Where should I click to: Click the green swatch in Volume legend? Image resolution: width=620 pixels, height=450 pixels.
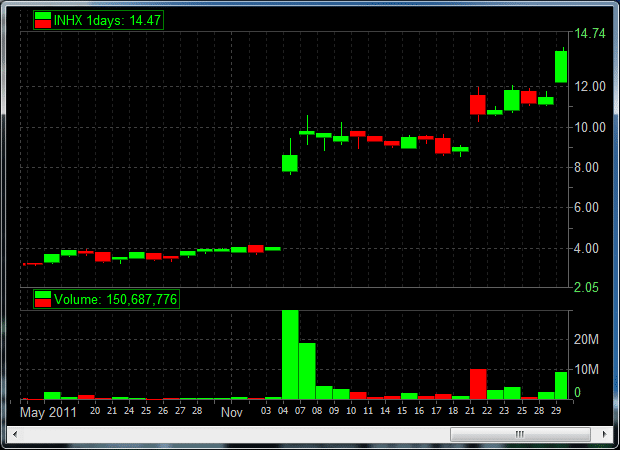coord(43,295)
